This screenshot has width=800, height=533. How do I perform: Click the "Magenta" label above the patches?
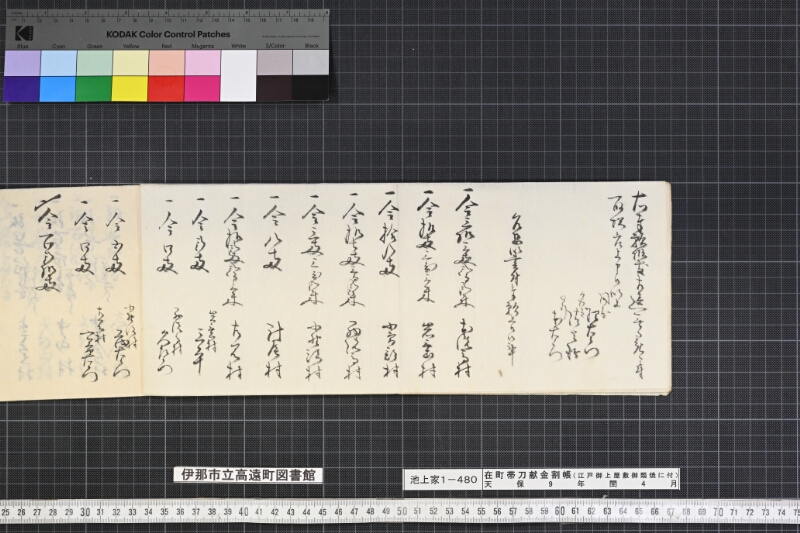[203, 46]
